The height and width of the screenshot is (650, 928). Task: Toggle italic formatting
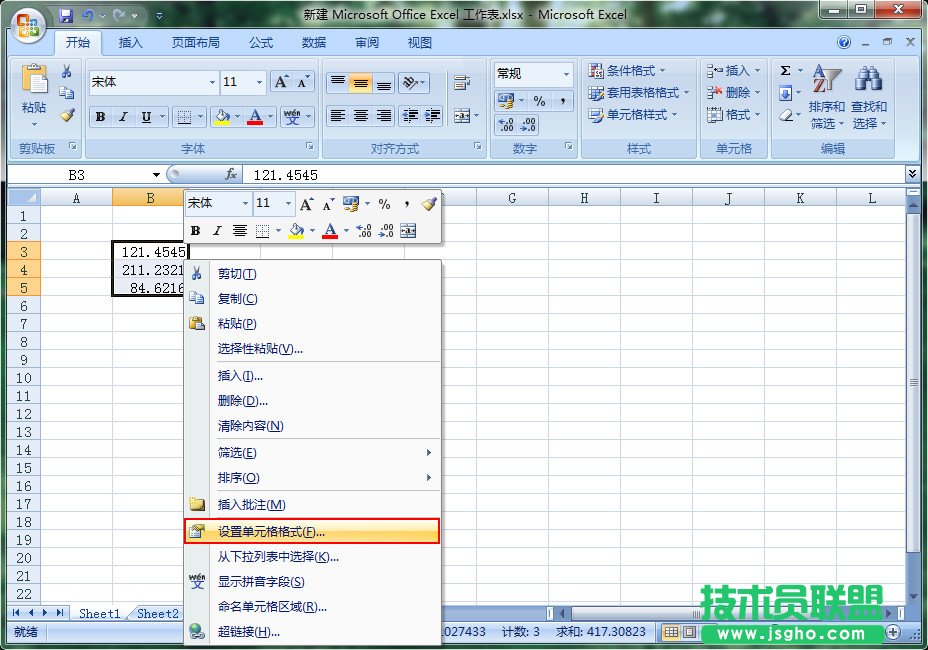coord(123,116)
